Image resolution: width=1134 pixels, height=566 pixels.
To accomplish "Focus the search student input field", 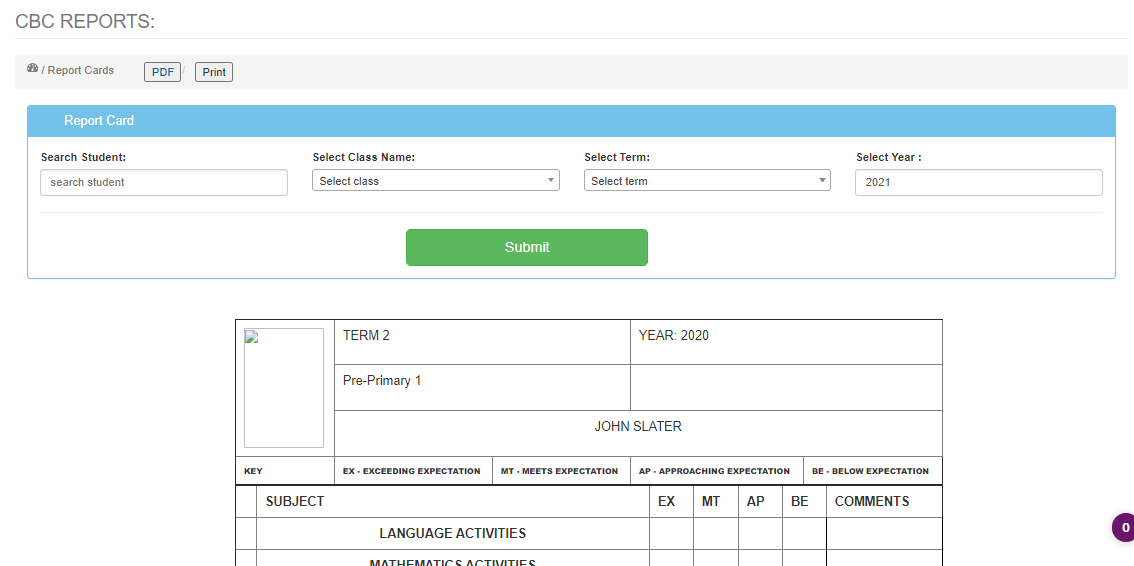I will pos(164,182).
